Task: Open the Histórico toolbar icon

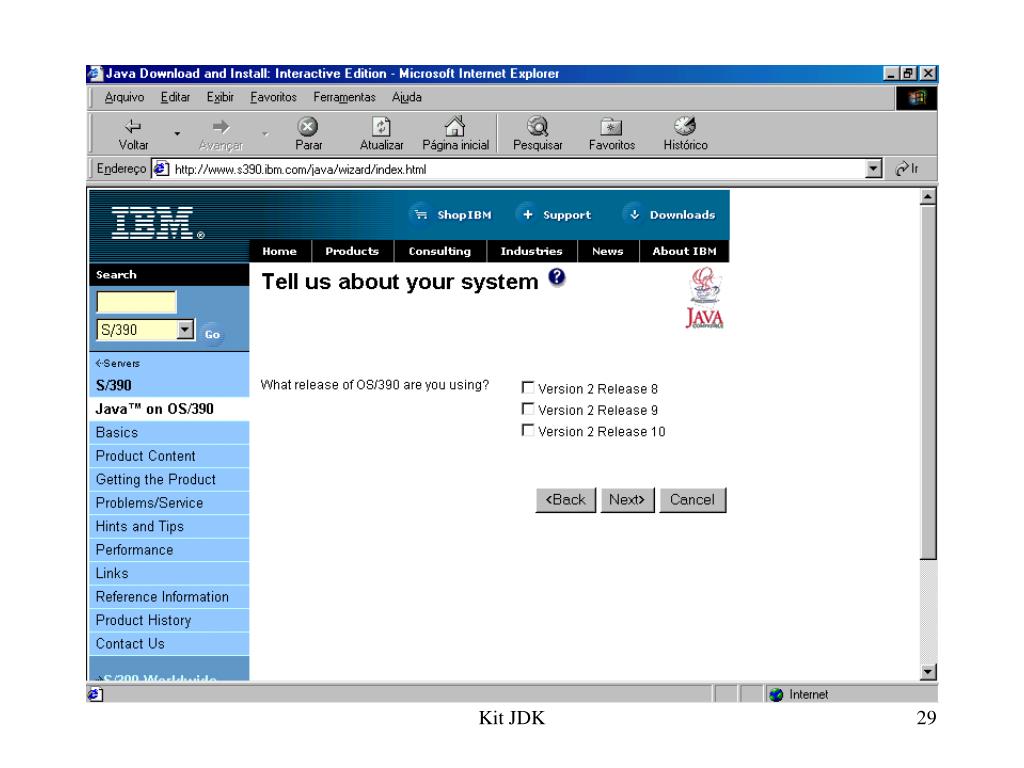Action: click(x=685, y=125)
